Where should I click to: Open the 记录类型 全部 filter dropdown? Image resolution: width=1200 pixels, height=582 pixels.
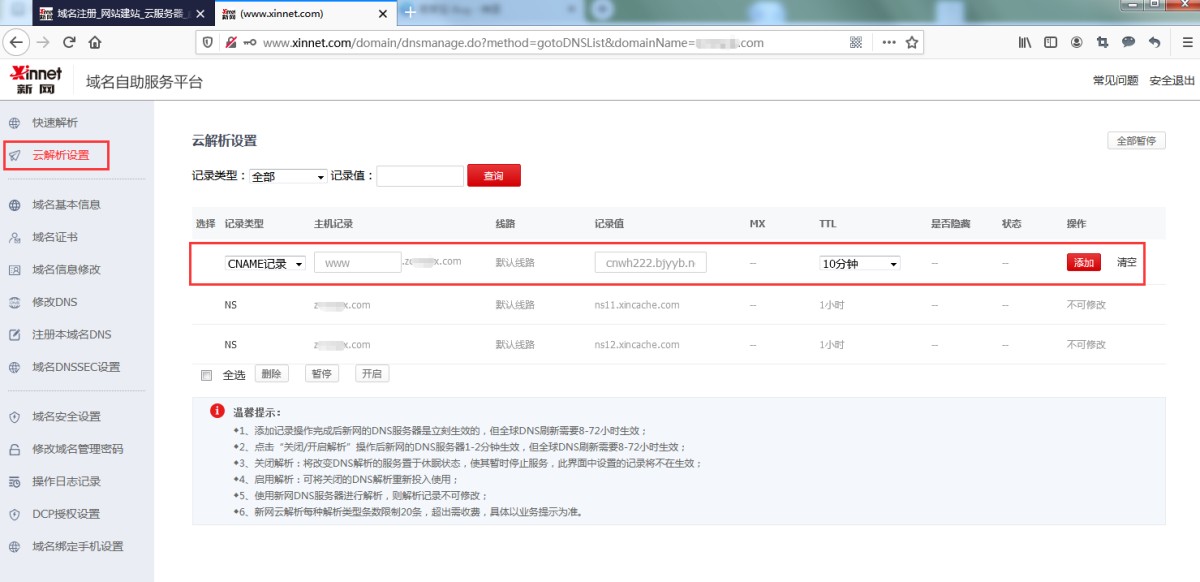click(288, 177)
